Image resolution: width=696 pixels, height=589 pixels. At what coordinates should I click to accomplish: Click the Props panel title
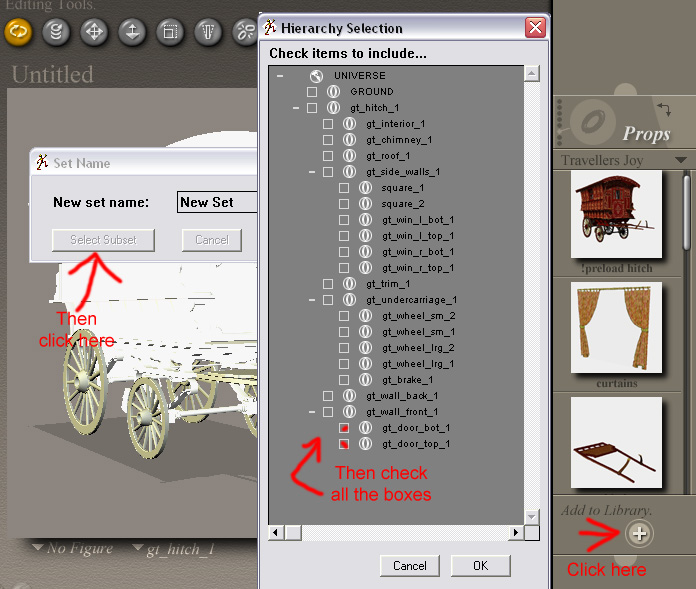(x=646, y=134)
